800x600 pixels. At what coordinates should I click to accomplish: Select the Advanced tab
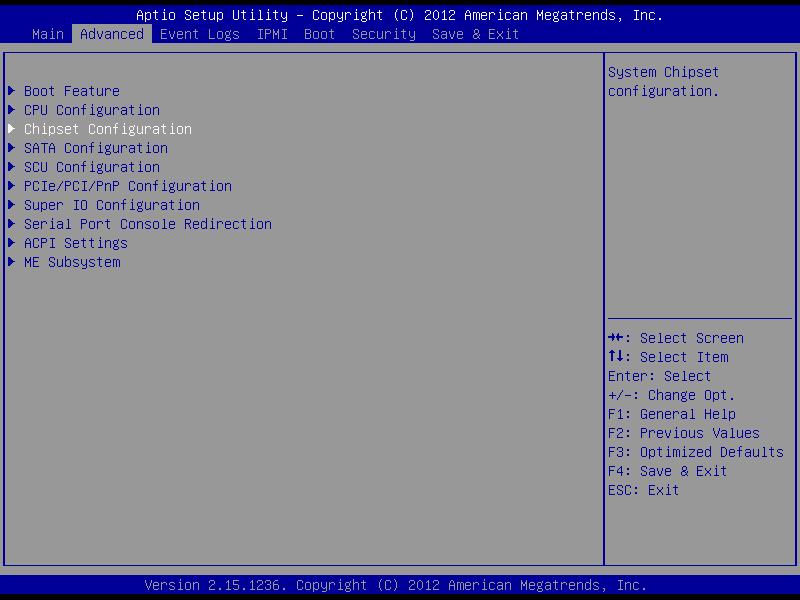pos(111,34)
